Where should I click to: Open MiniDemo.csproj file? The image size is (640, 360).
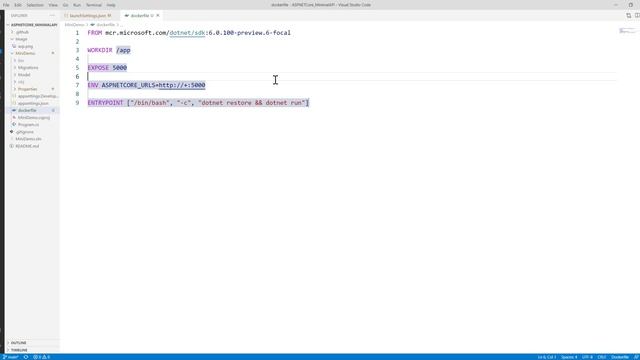tap(33, 118)
